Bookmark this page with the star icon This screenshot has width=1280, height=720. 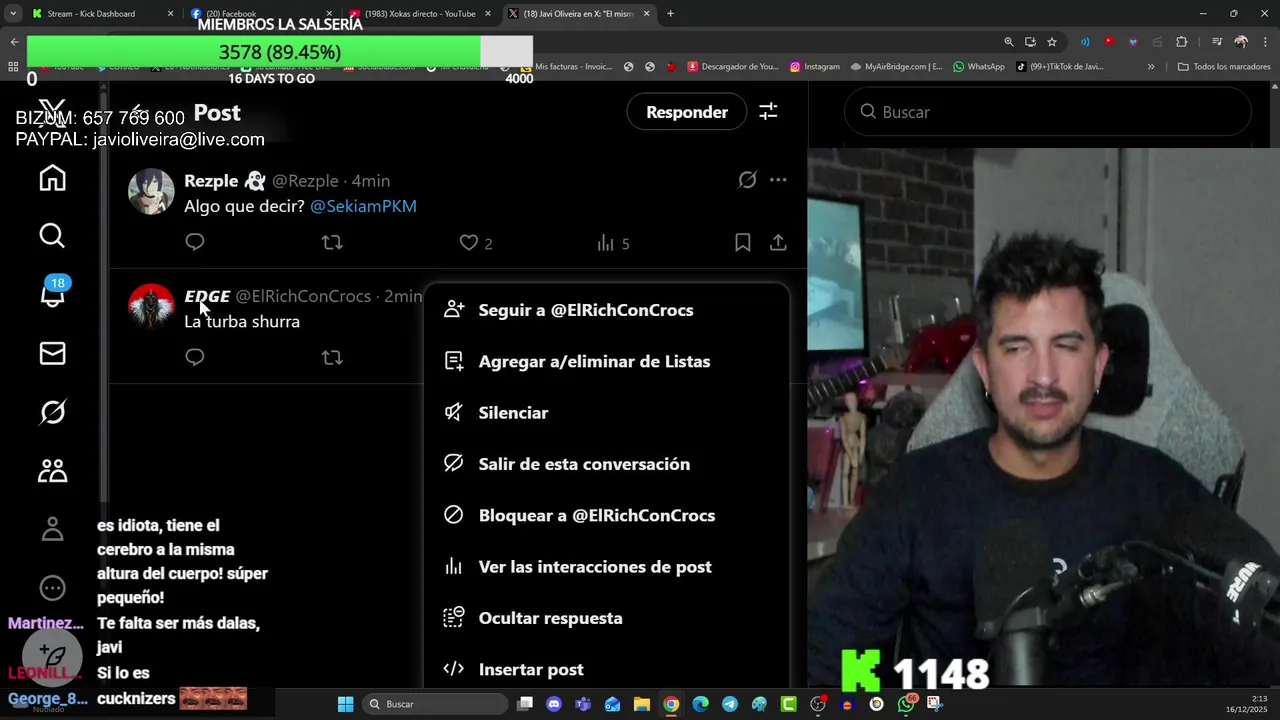click(1052, 42)
